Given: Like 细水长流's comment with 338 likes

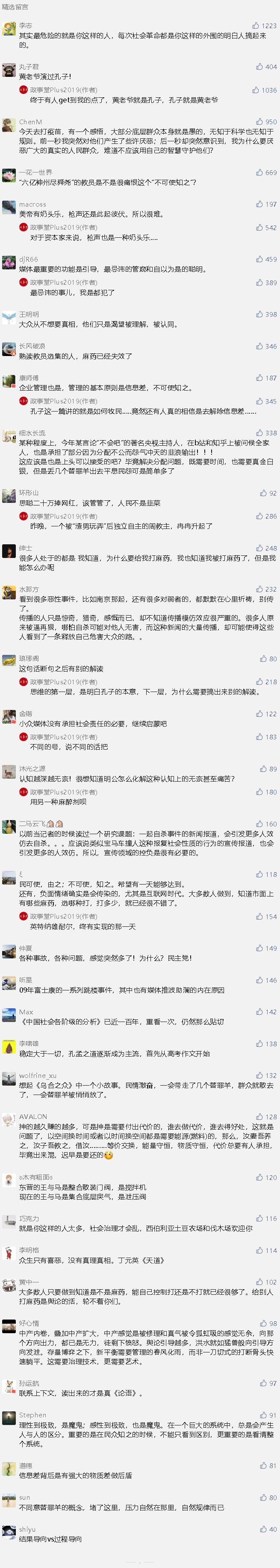Looking at the screenshot, I should (266, 433).
